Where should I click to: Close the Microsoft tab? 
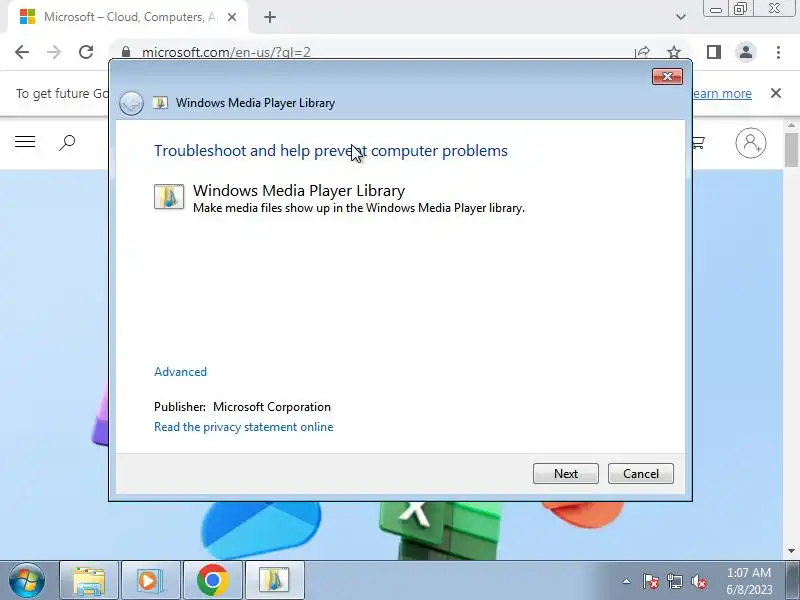(232, 17)
